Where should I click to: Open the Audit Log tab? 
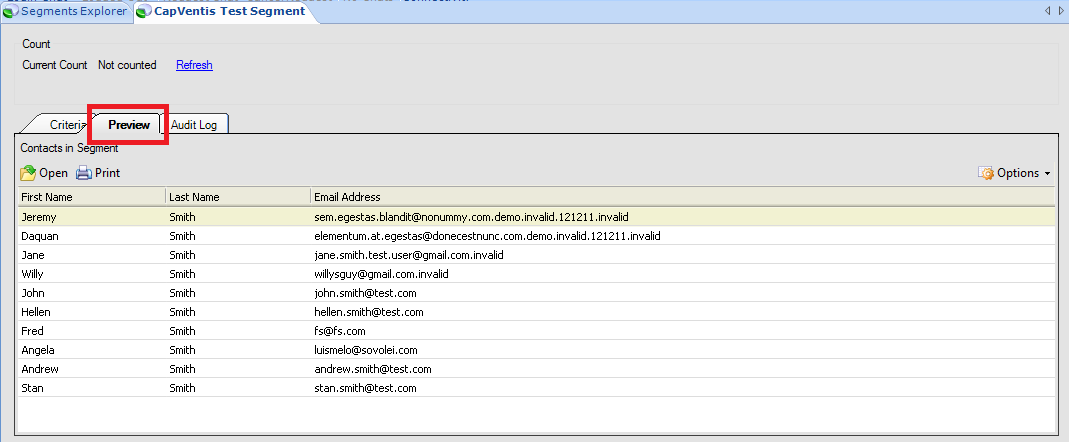coord(199,125)
